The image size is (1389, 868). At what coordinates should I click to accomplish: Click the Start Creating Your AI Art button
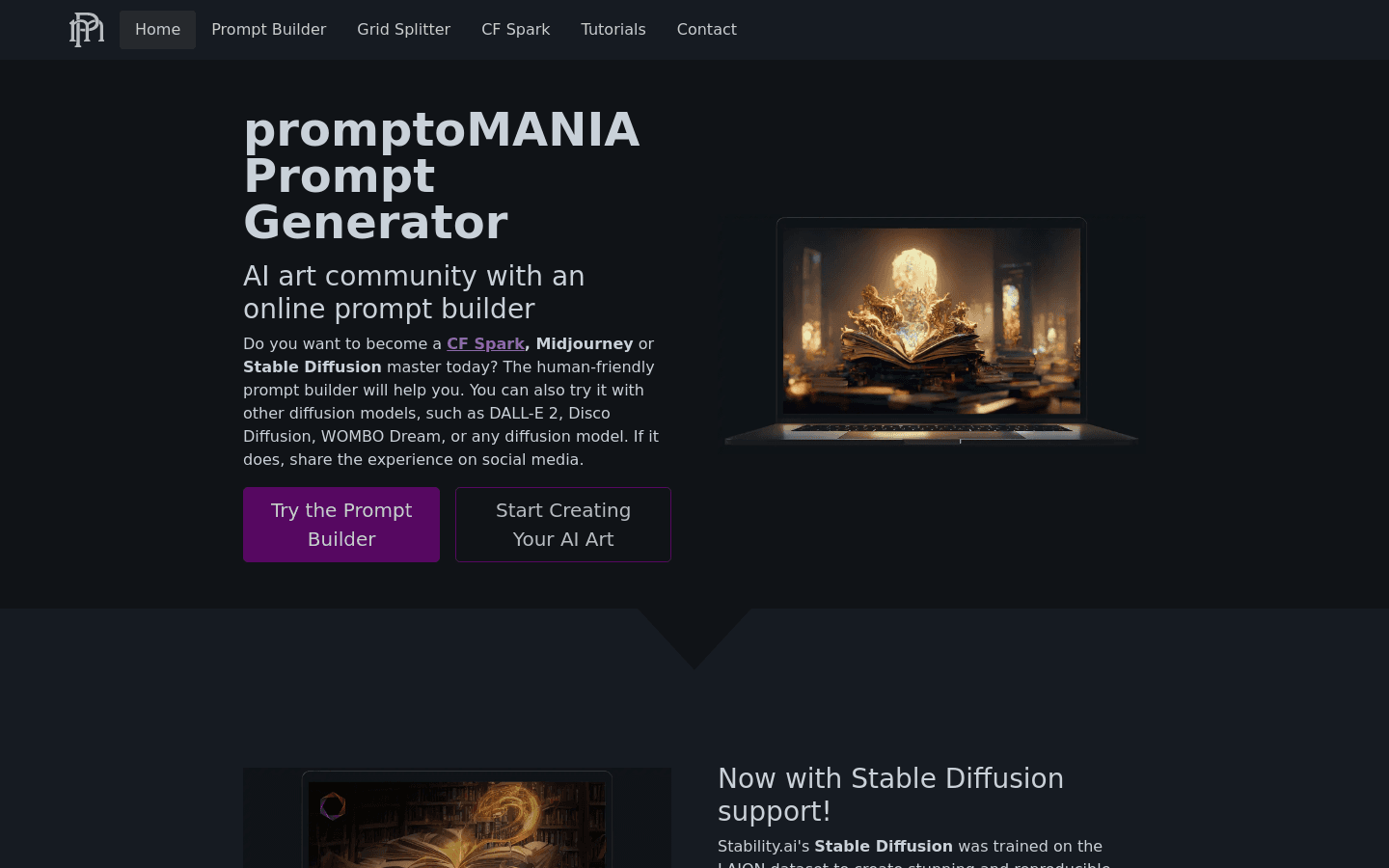[x=563, y=525]
